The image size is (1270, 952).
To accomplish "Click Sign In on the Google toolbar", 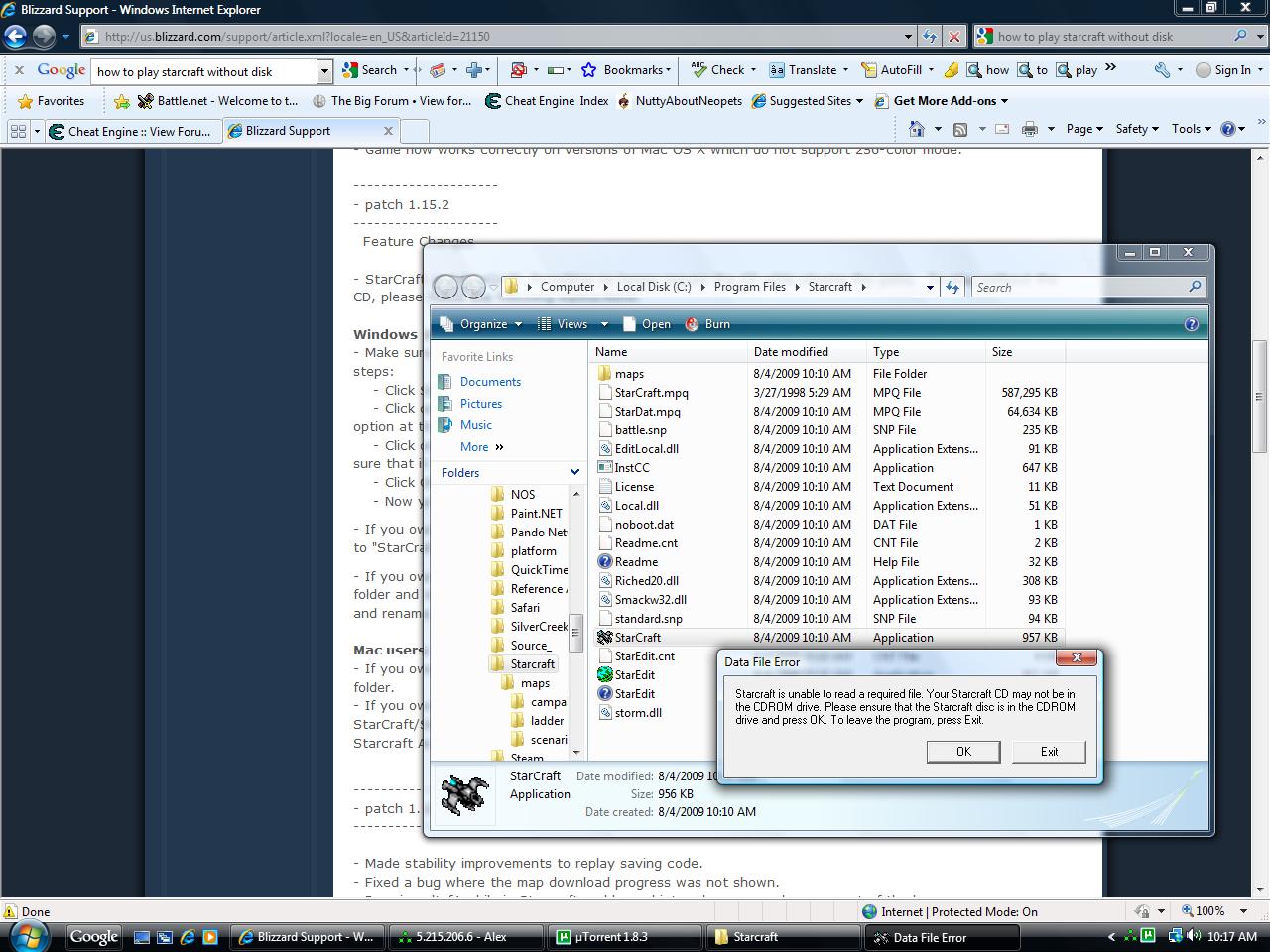I will pos(1223,70).
